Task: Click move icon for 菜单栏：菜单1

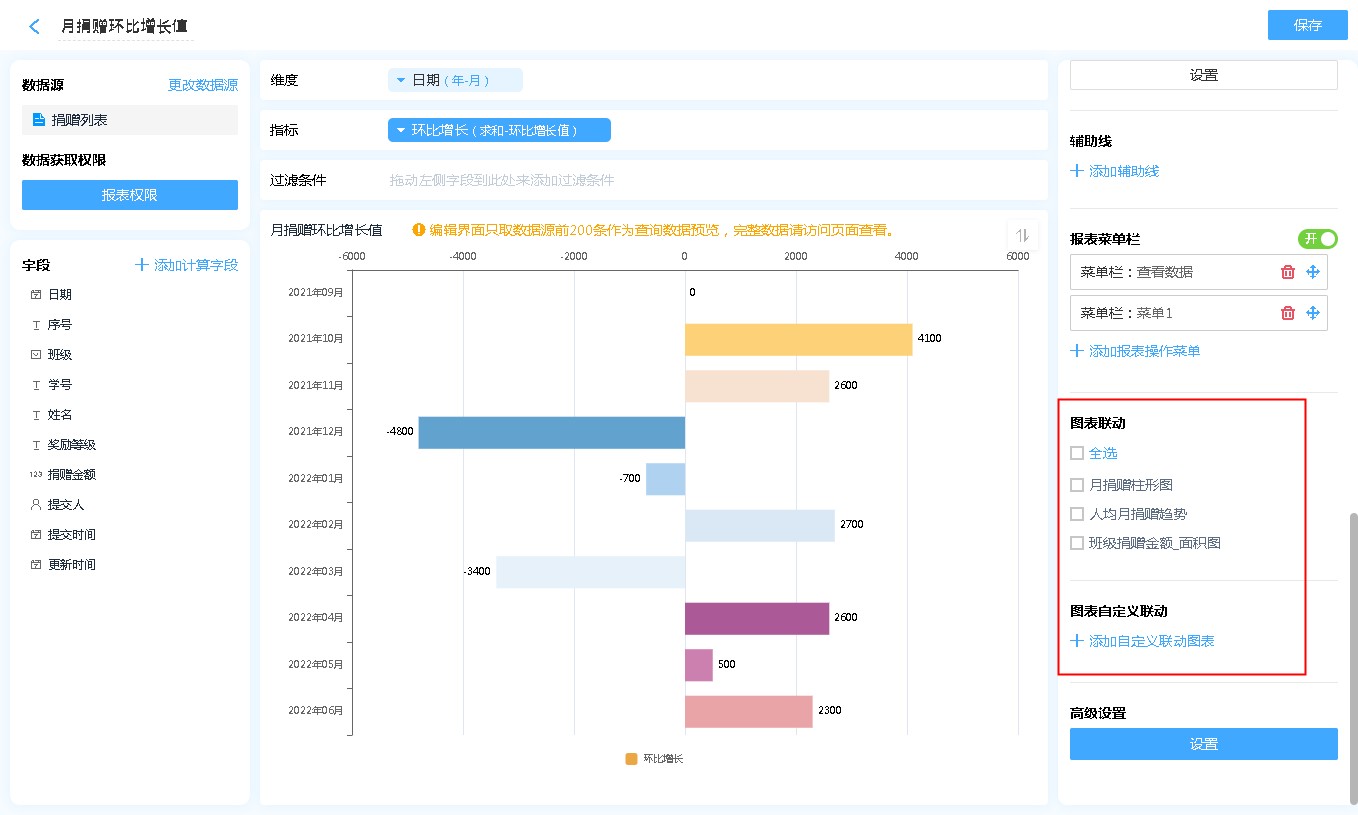Action: tap(1313, 313)
